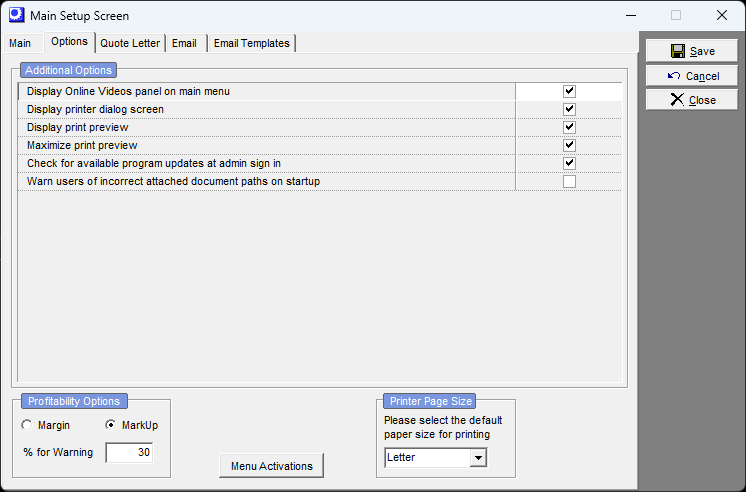
Task: Toggle Display print preview checkbox
Action: (x=569, y=127)
